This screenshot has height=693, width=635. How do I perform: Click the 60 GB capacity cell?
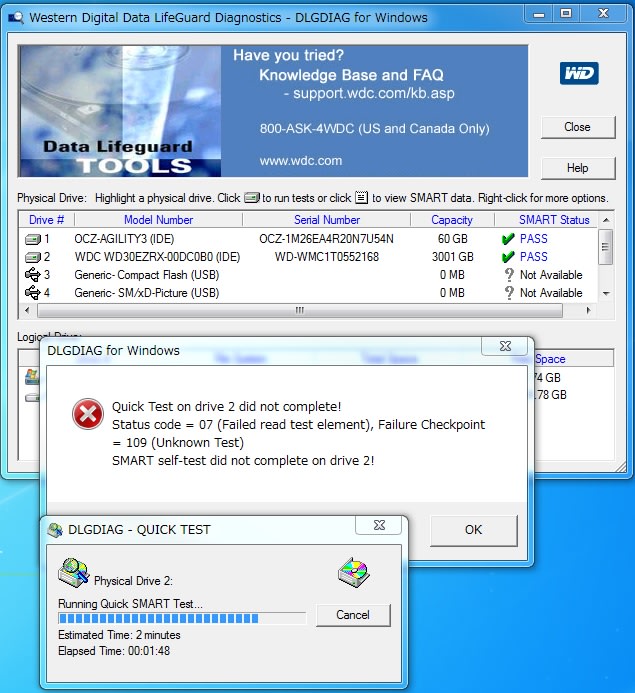(x=452, y=239)
